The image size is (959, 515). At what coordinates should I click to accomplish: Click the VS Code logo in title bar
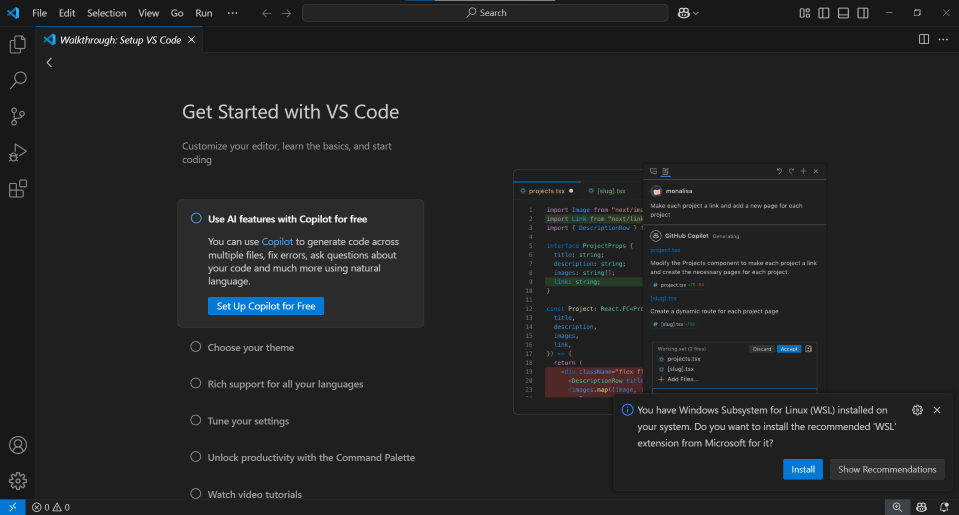[x=13, y=13]
